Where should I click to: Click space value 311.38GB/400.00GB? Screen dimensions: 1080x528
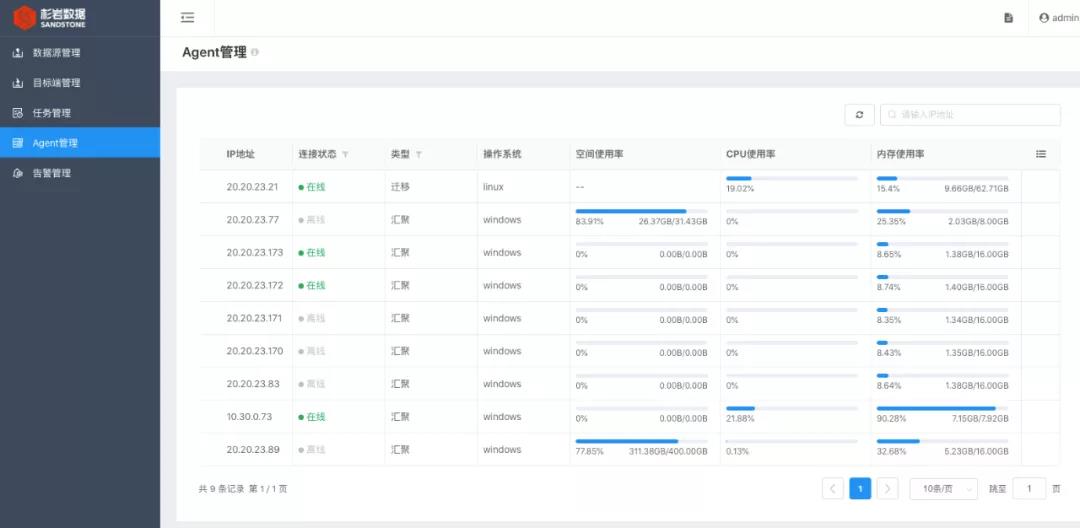(668, 452)
